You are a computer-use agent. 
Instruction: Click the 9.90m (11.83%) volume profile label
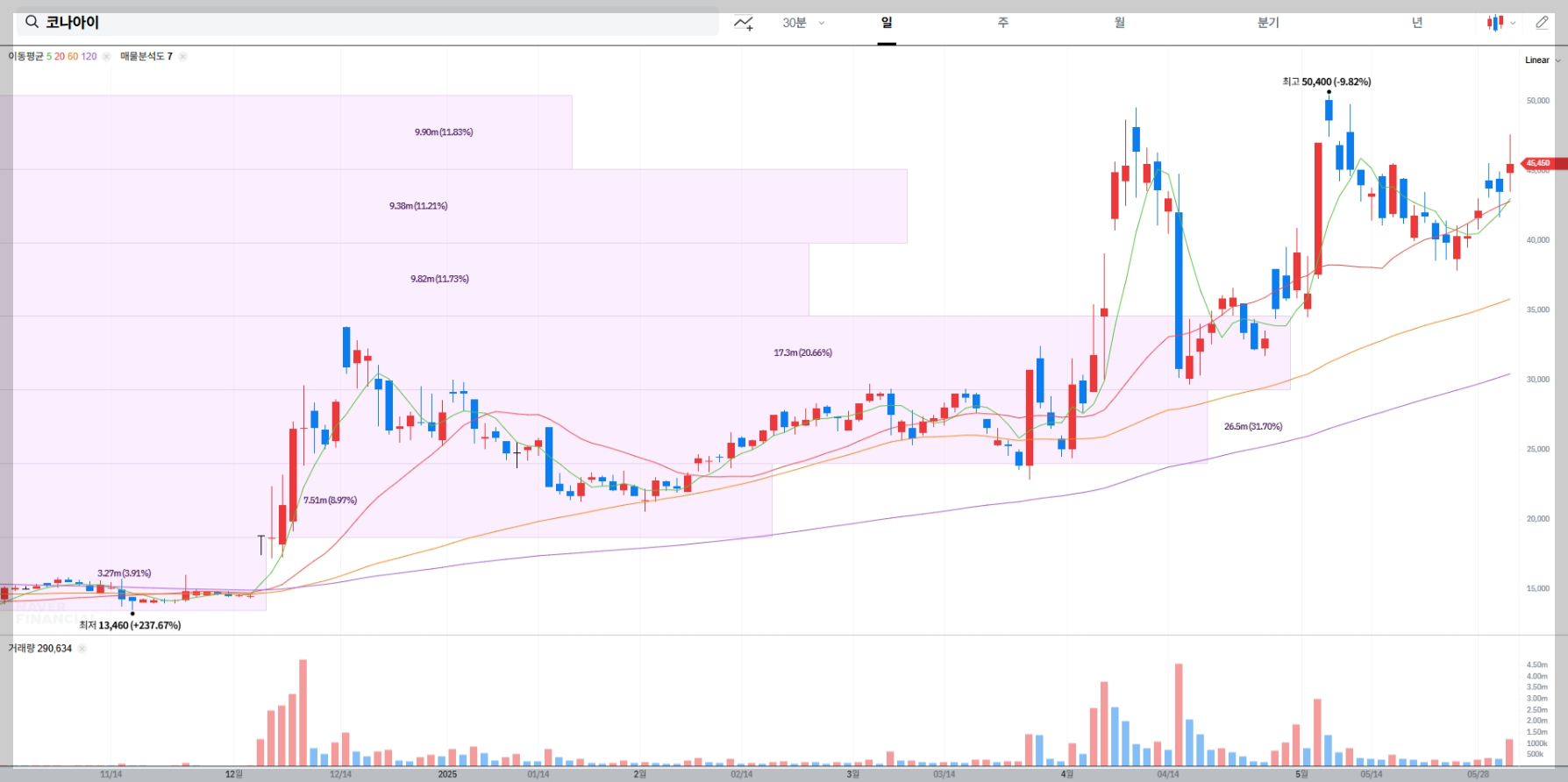pyautogui.click(x=444, y=132)
